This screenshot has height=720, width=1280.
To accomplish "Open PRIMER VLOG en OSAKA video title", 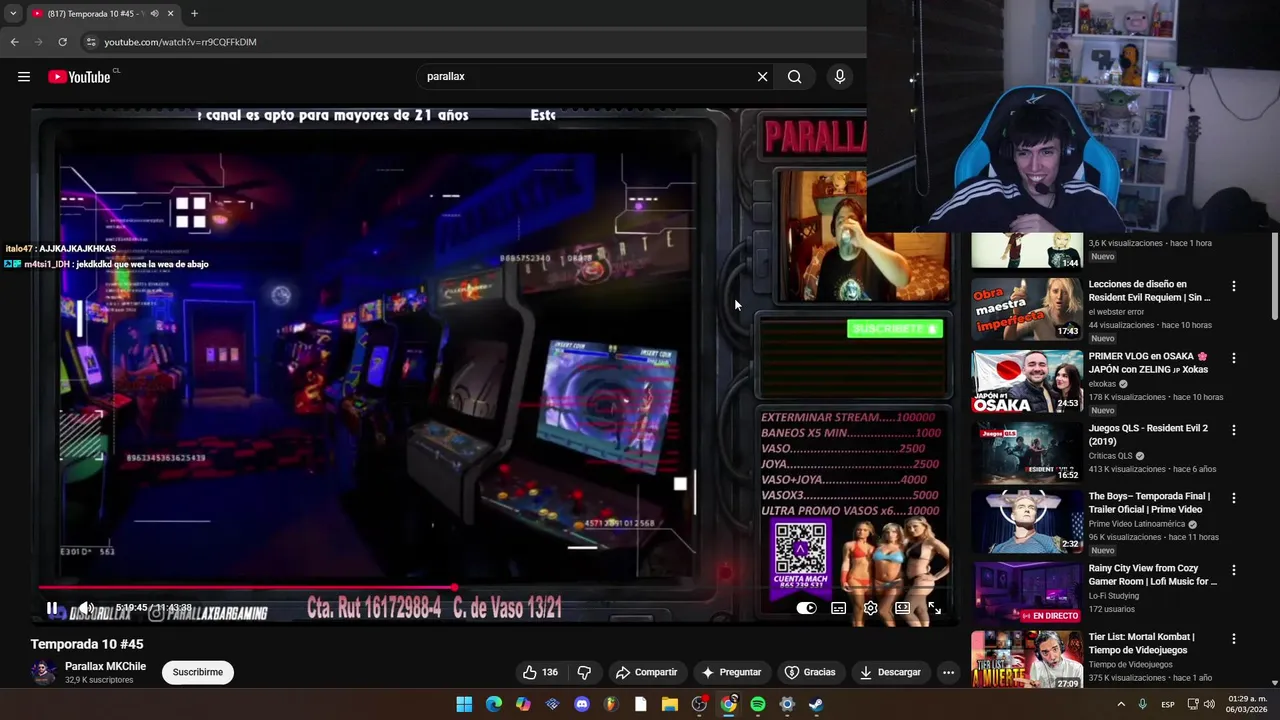I will pos(1148,363).
